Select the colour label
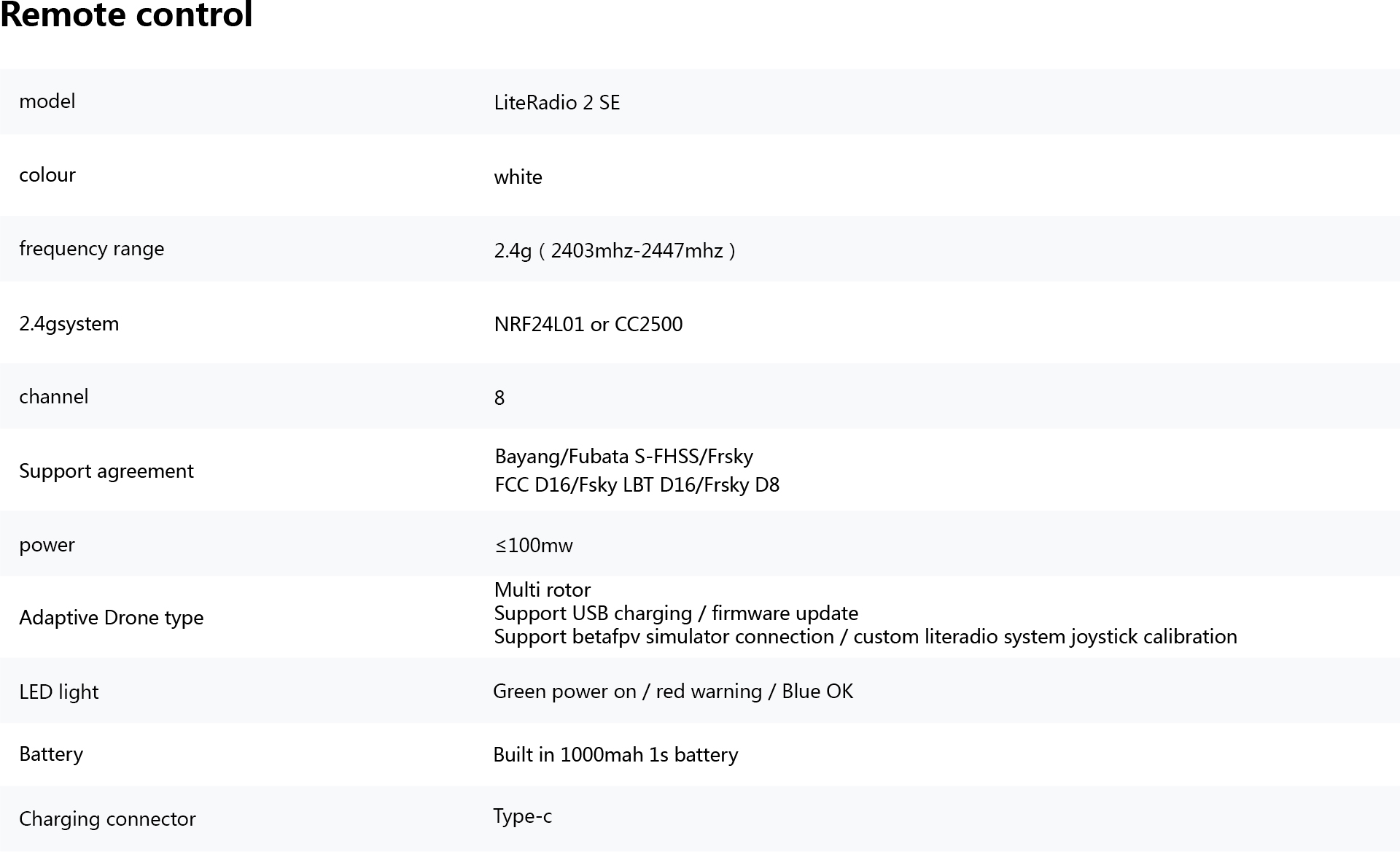This screenshot has width=1400, height=852. 47,175
